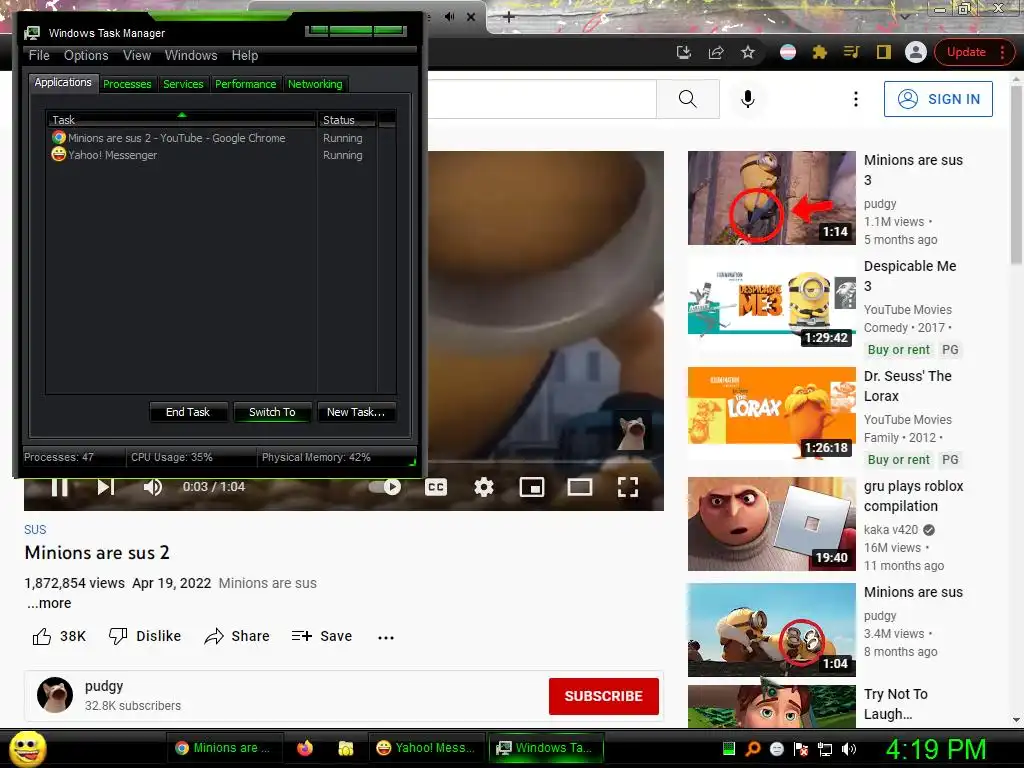
Task: Click the Chrome Update button
Action: point(967,52)
